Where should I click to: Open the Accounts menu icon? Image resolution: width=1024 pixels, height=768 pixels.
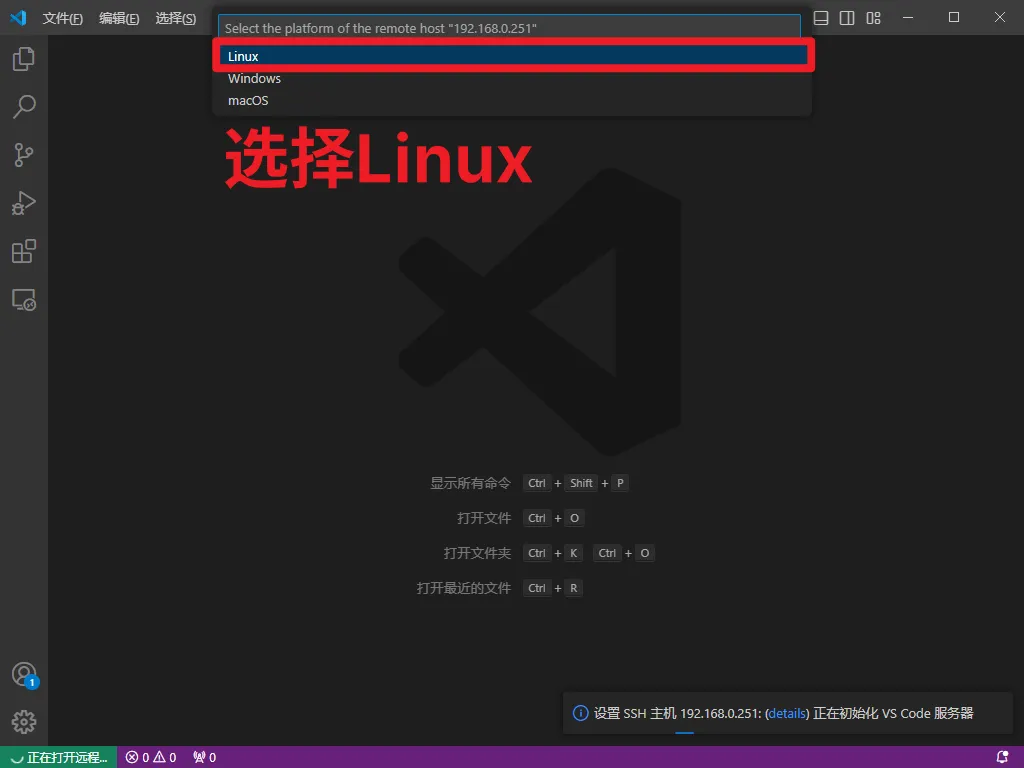(24, 674)
